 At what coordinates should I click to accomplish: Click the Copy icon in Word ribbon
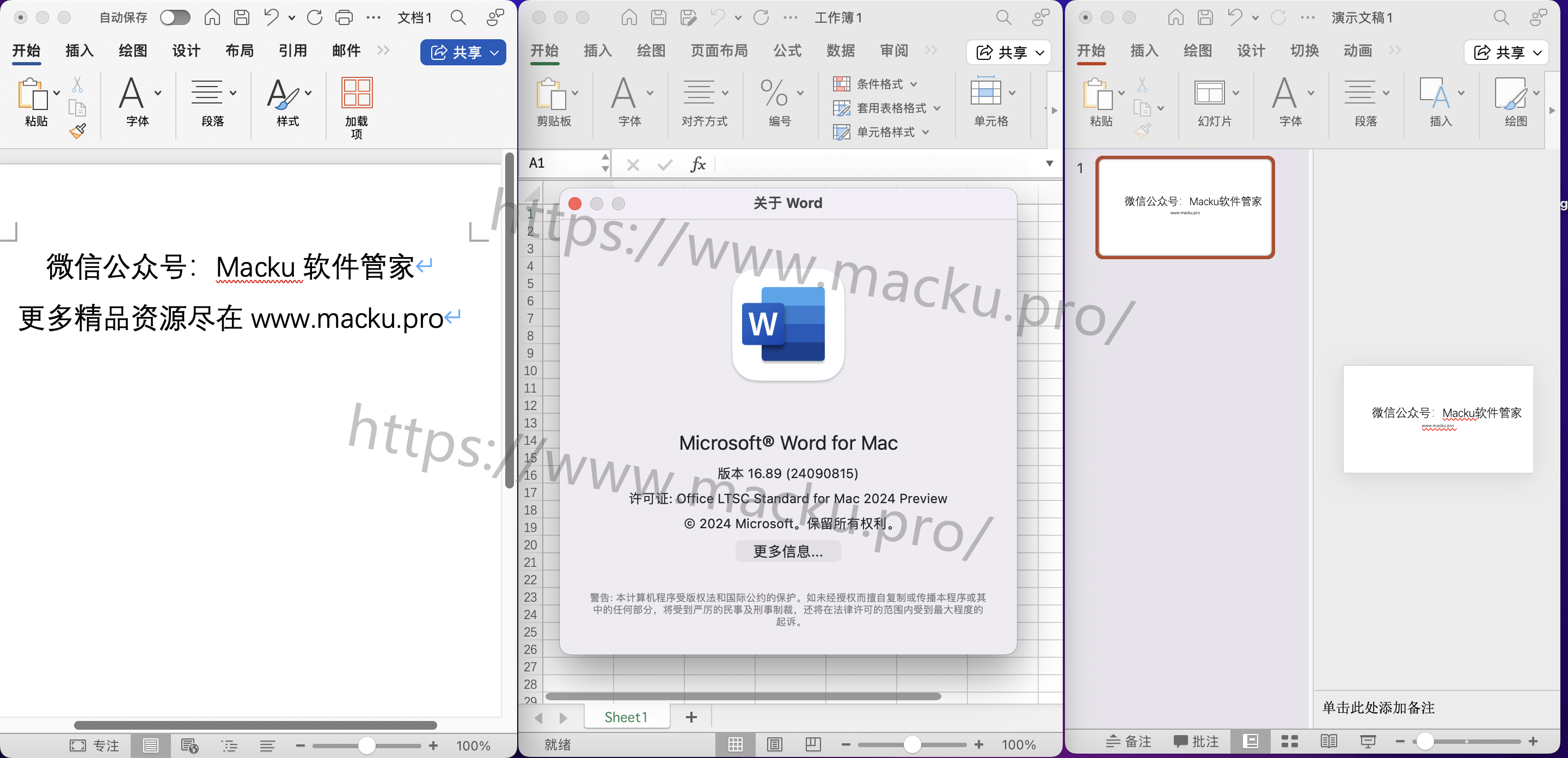pyautogui.click(x=77, y=108)
